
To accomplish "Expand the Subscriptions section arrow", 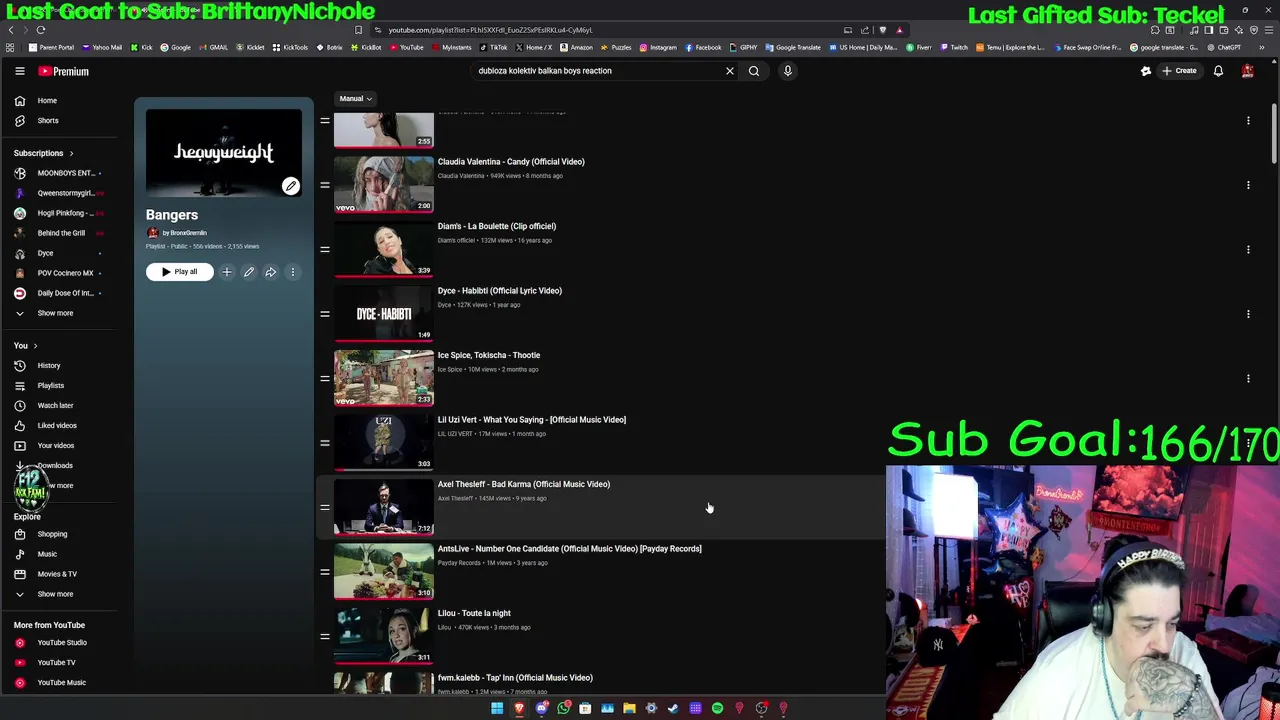I will tap(71, 153).
